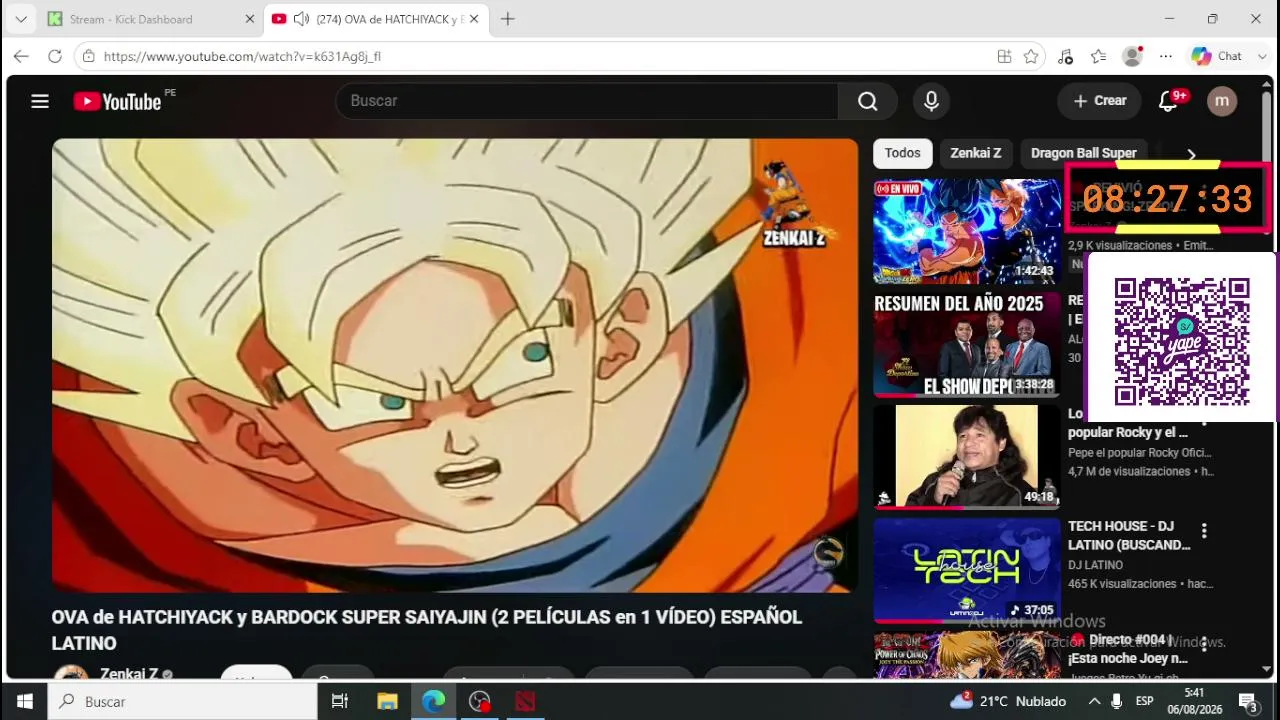
Task: Open a new browser tab
Action: pyautogui.click(x=507, y=19)
